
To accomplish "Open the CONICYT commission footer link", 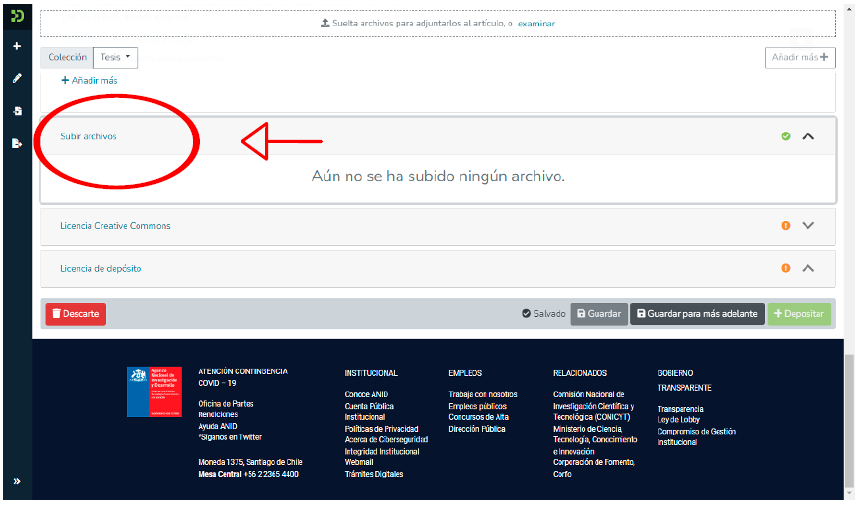I will (x=593, y=406).
